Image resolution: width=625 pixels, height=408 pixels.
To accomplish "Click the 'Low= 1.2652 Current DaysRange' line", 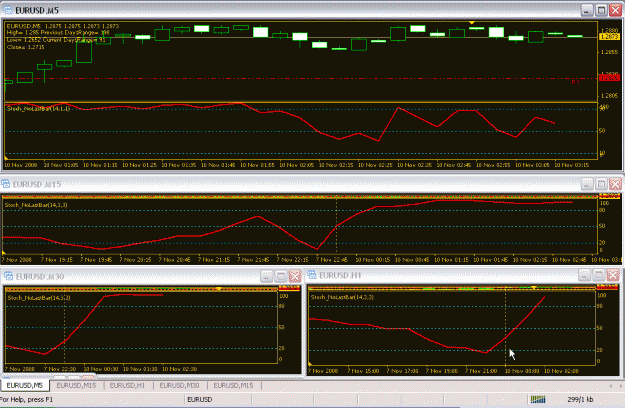I will tap(56, 40).
